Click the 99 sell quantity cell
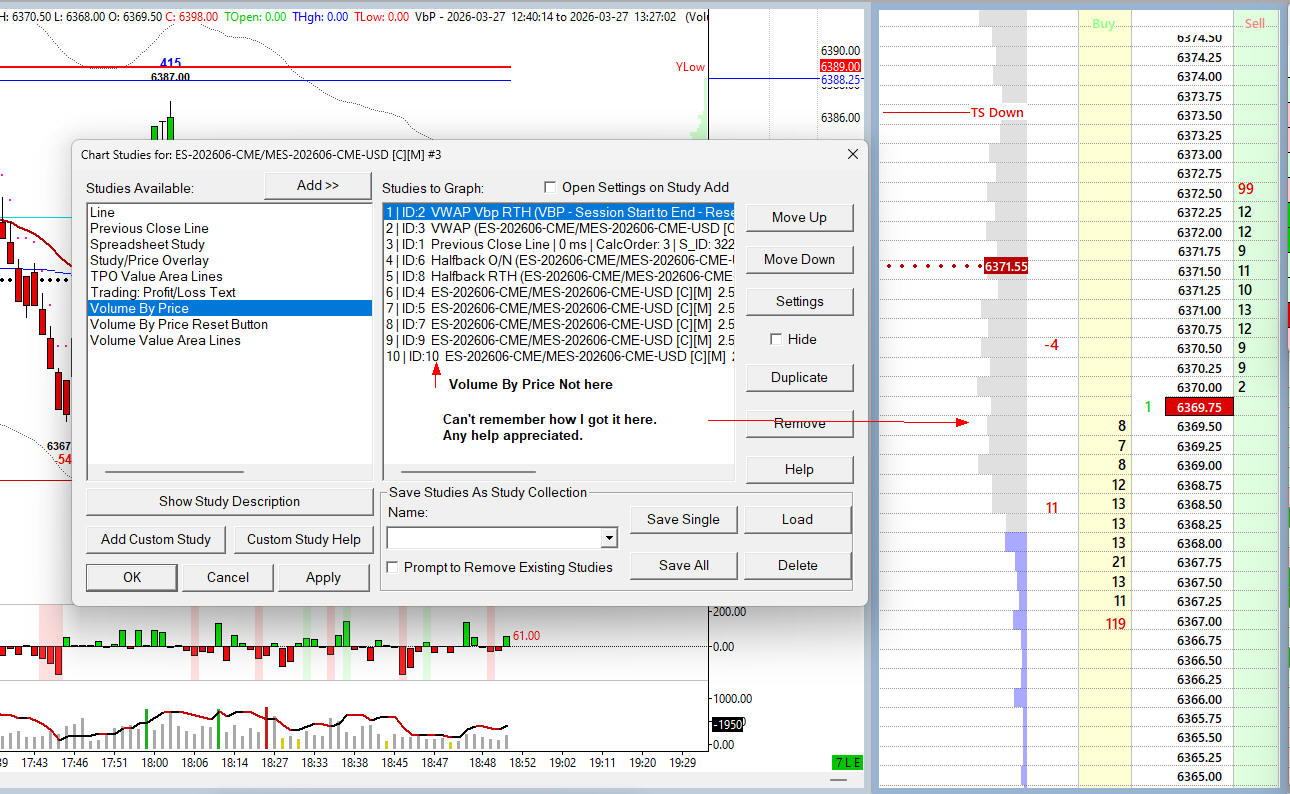 click(x=1245, y=189)
